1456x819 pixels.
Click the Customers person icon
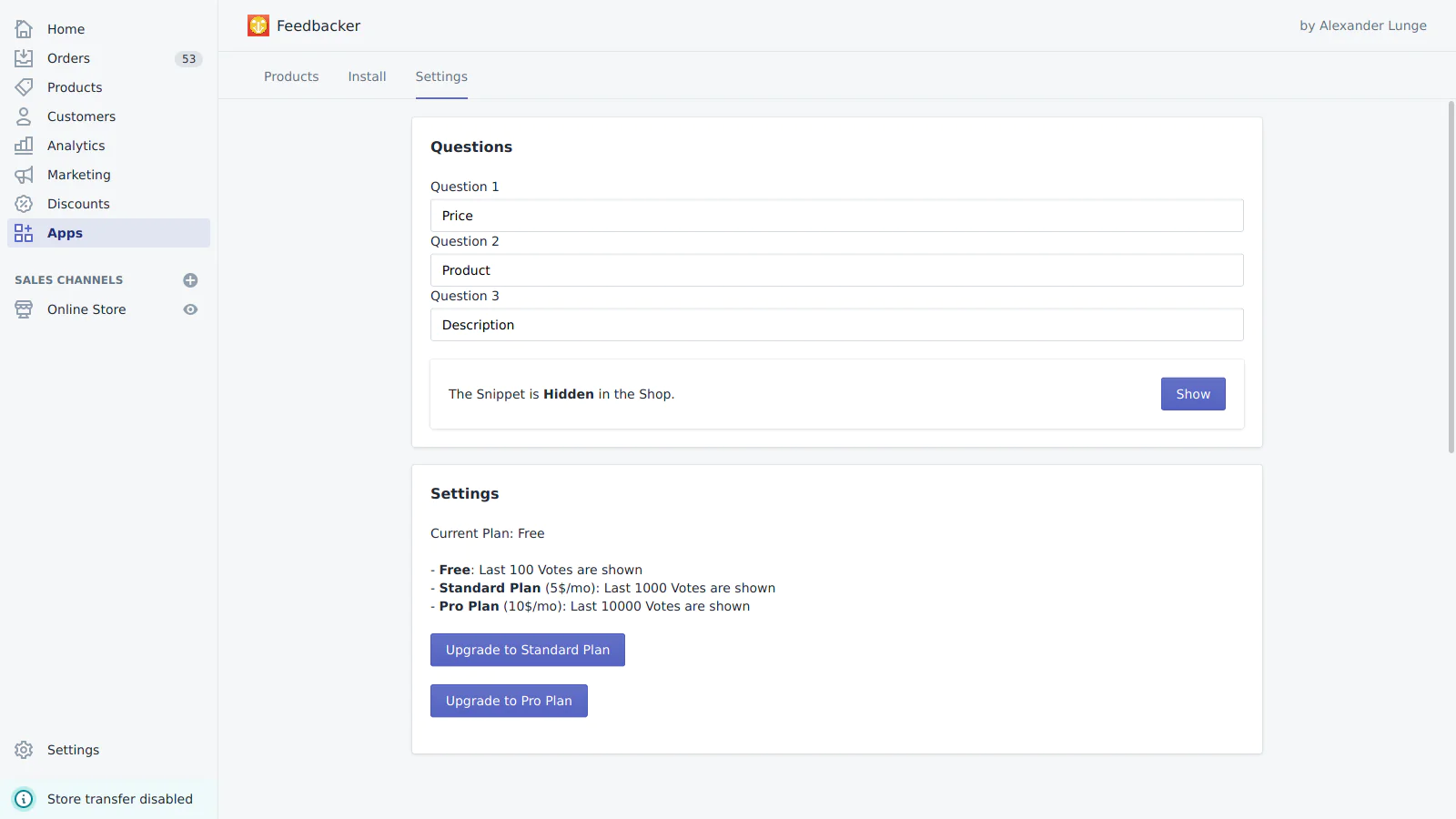[24, 116]
